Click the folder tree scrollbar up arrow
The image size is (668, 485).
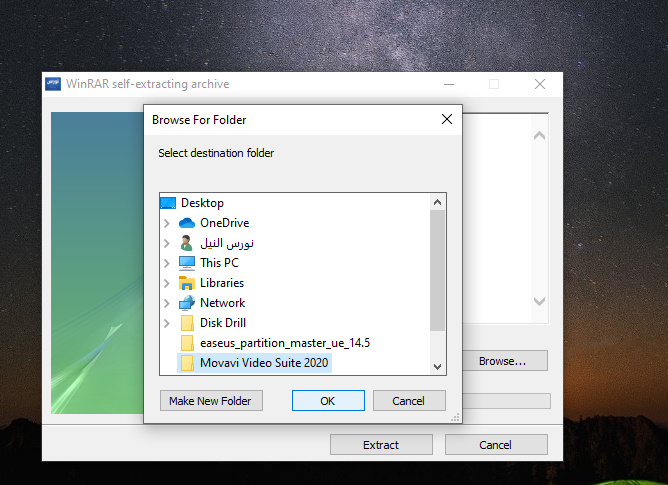pyautogui.click(x=437, y=202)
